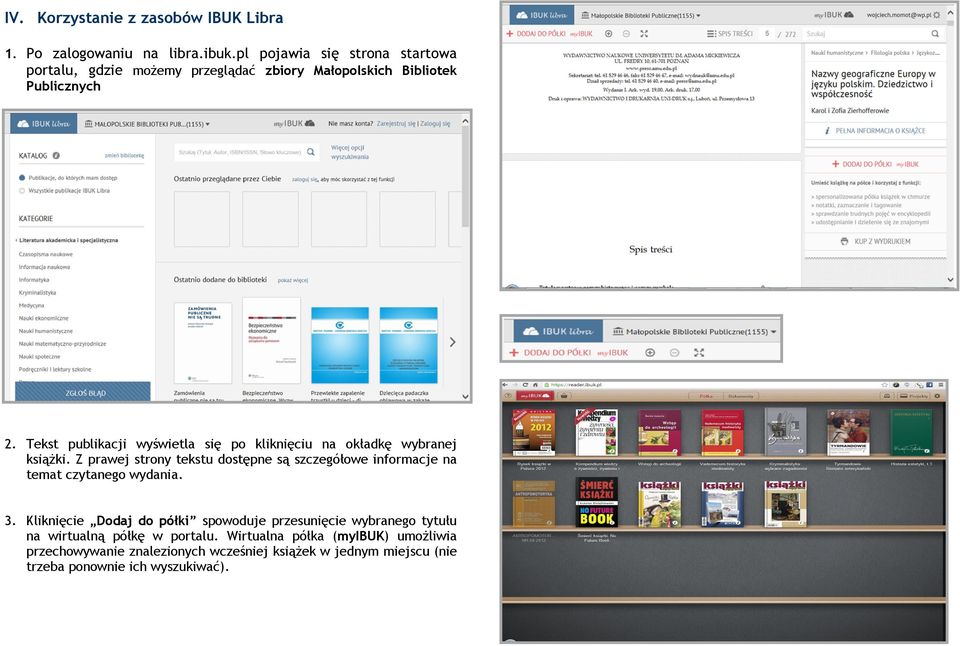Open the 'Zamówienia publiczne' book cover
The width and height of the screenshot is (960, 646).
point(203,344)
